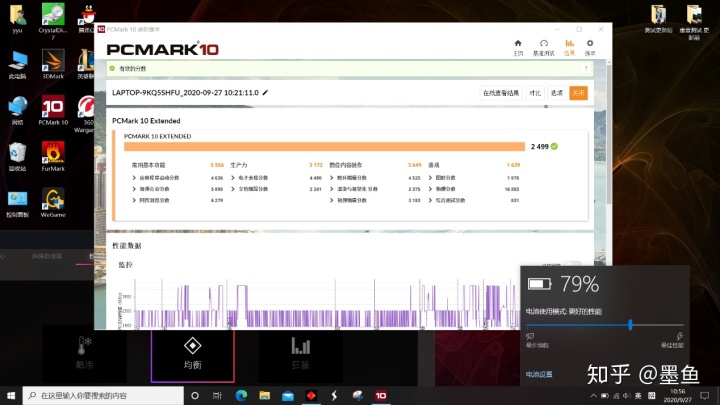The image size is (720, 405).
Task: Adjust the battery power mode slider
Action: coord(630,325)
